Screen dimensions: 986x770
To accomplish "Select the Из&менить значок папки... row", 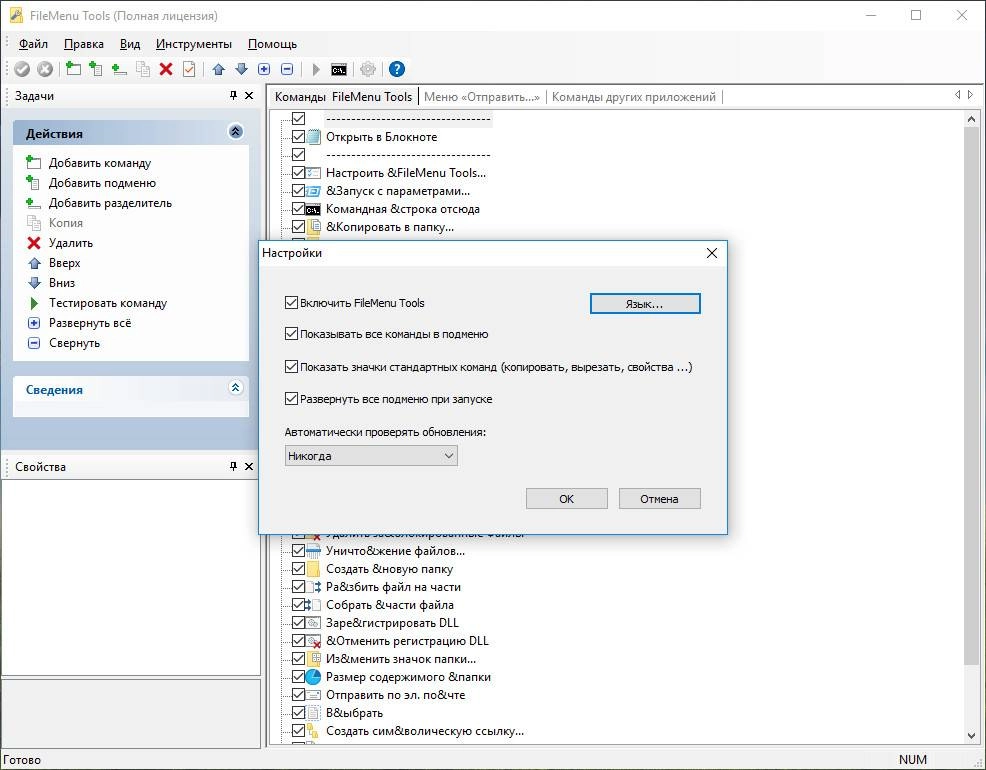I will pos(401,659).
